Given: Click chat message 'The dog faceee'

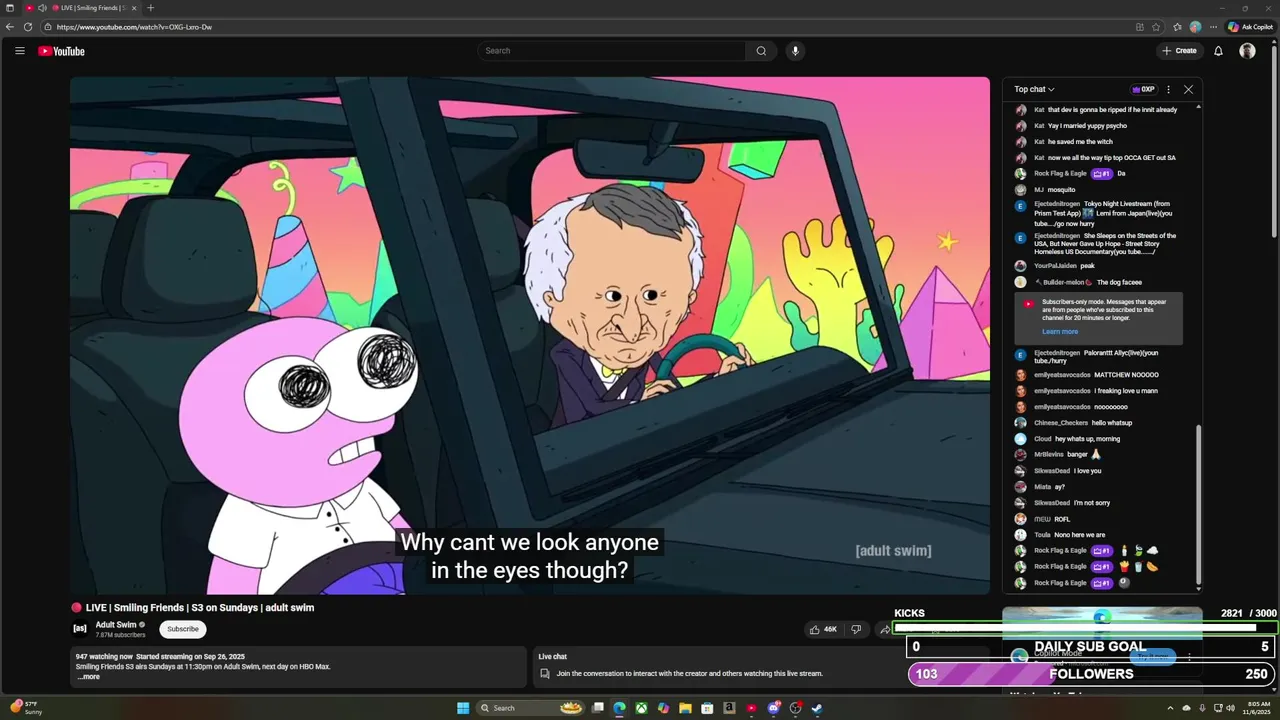Looking at the screenshot, I should tap(1119, 282).
